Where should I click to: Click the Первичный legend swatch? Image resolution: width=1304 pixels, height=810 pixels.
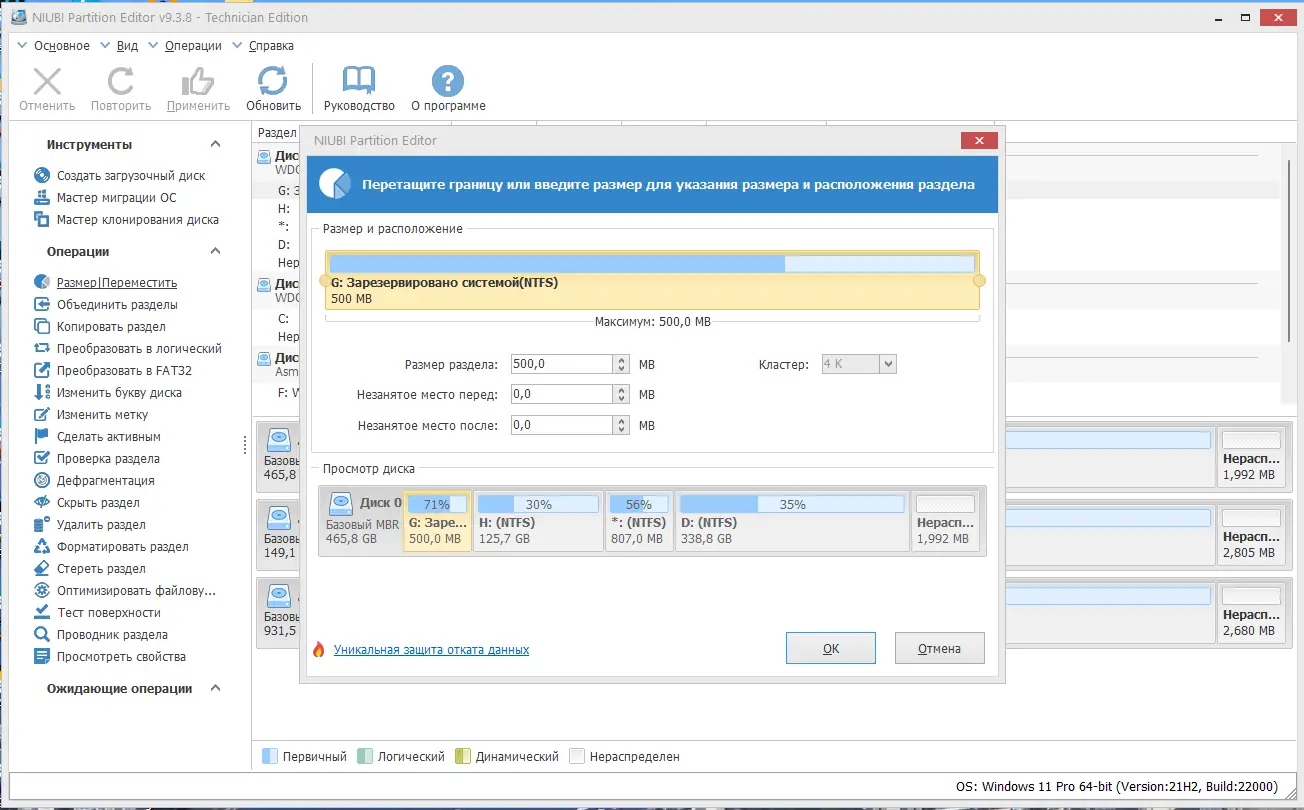point(269,757)
